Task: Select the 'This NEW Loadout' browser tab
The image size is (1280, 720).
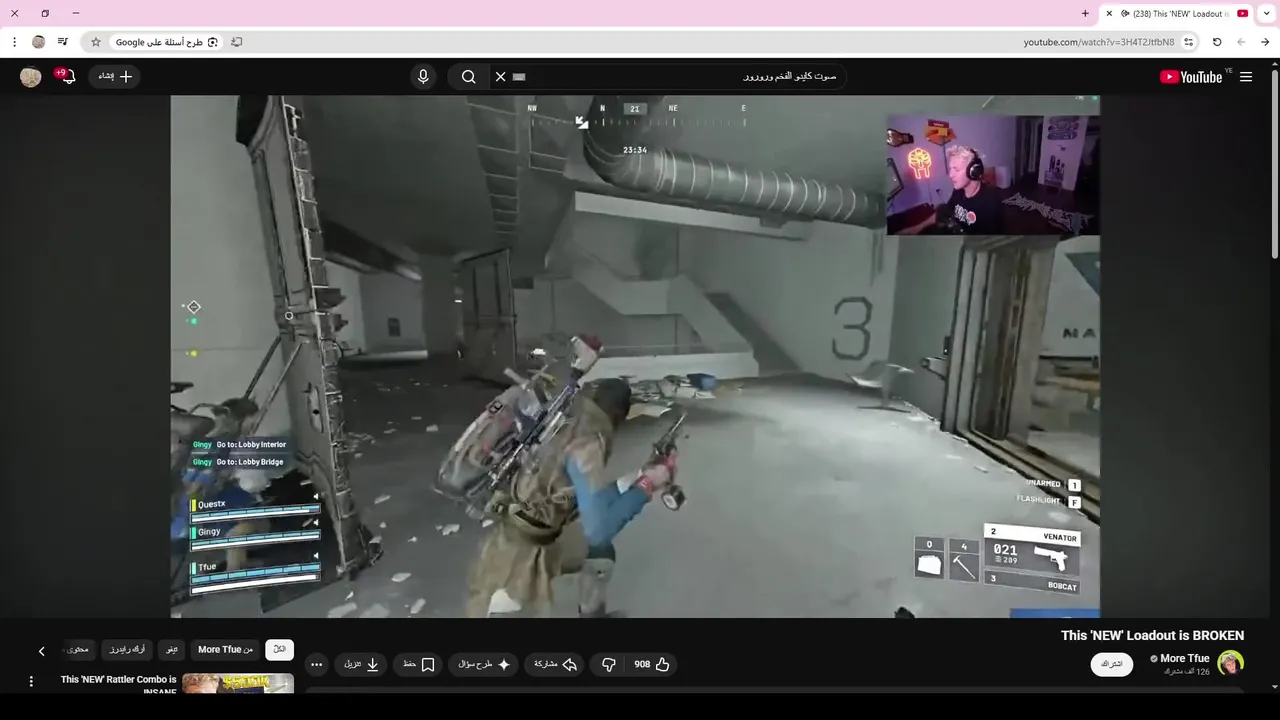Action: coord(1176,14)
